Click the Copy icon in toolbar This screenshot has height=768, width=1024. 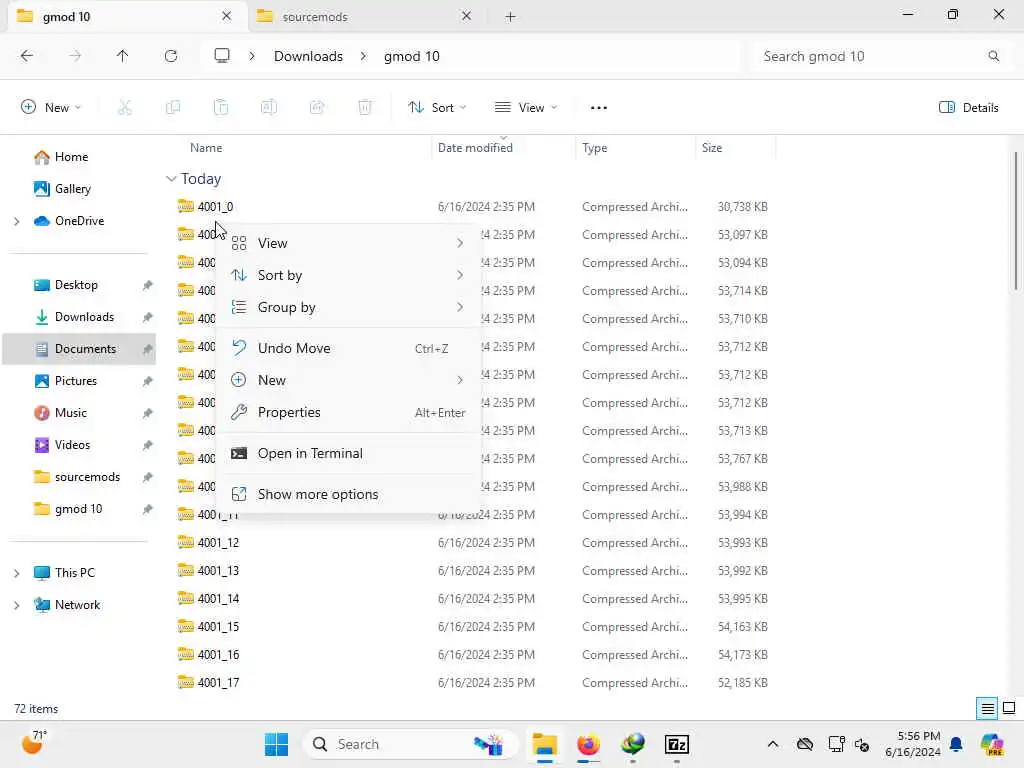[173, 108]
